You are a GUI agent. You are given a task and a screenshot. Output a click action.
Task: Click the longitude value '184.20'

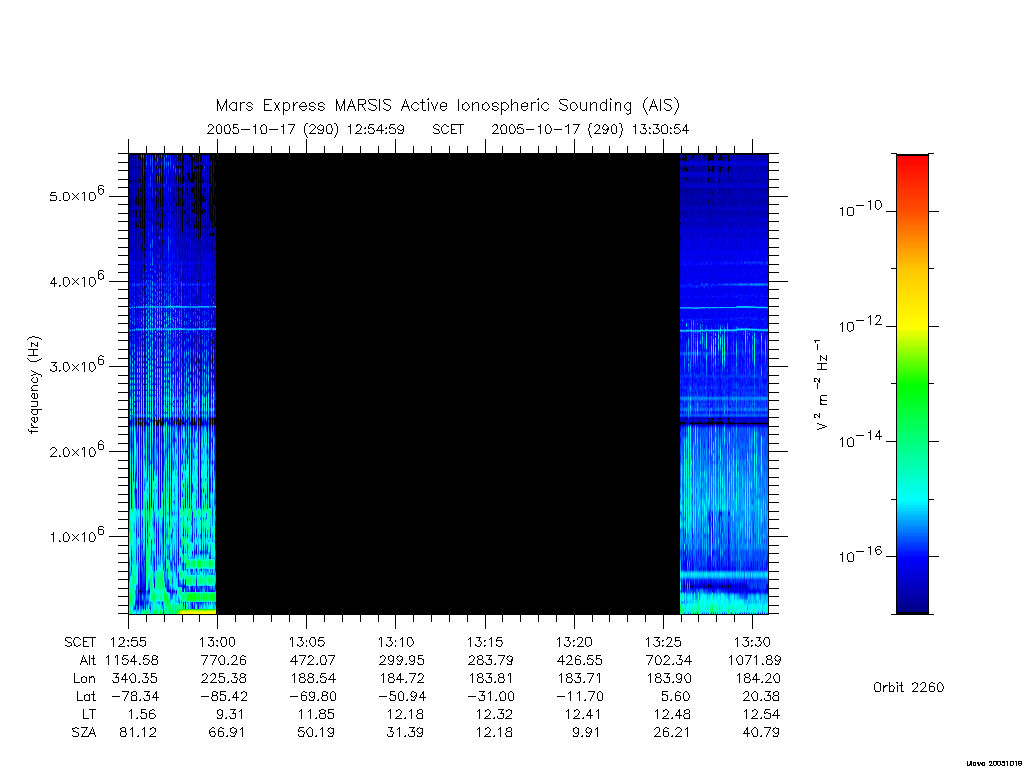(x=758, y=679)
